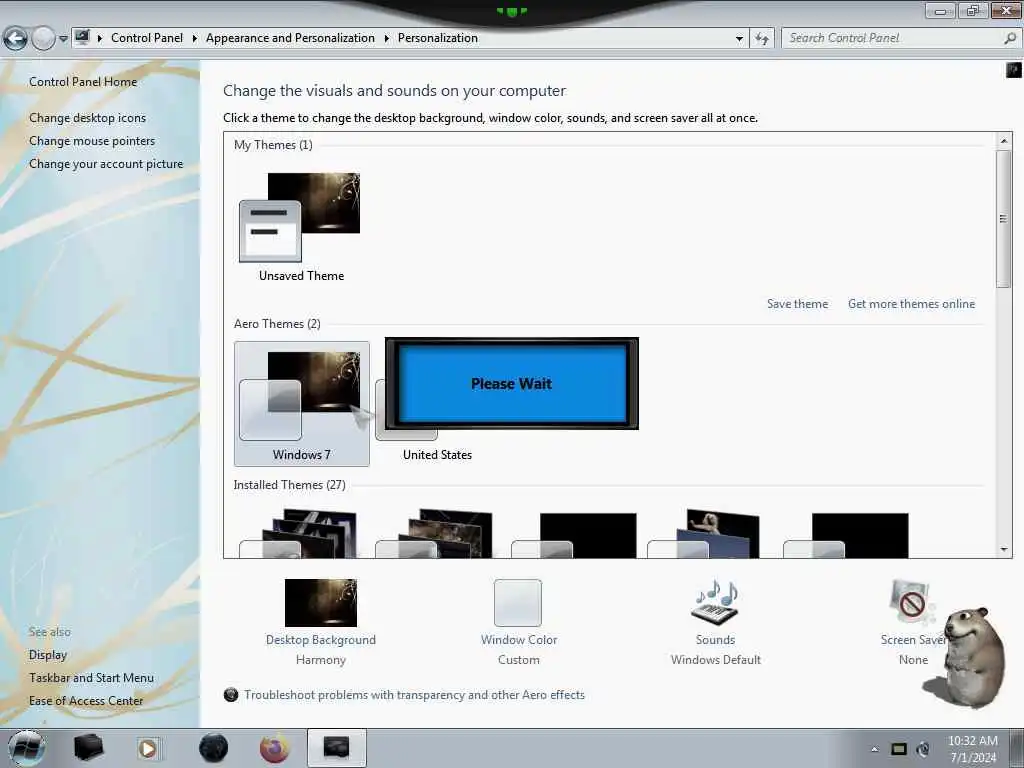Click the monitor icon in system tray
1024x768 pixels.
pyautogui.click(x=899, y=749)
